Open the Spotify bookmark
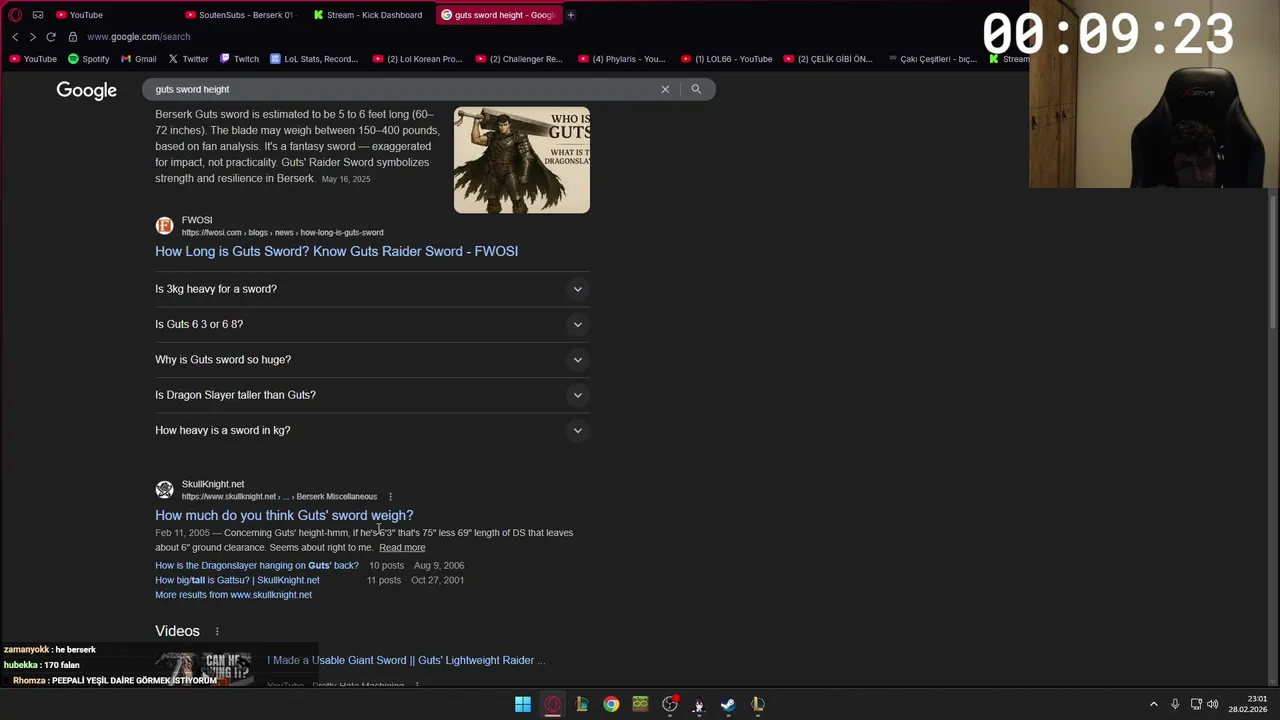Viewport: 1280px width, 720px height. [x=89, y=59]
